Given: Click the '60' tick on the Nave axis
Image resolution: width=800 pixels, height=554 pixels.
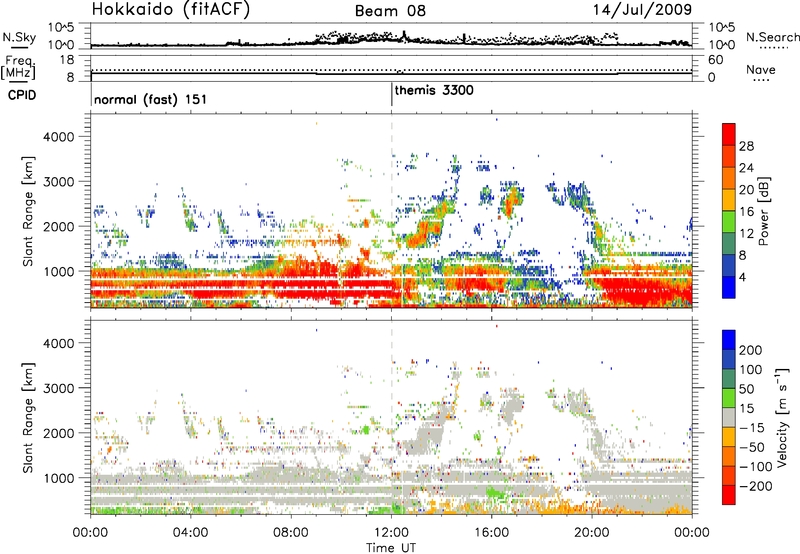Looking at the screenshot, I should pos(715,60).
